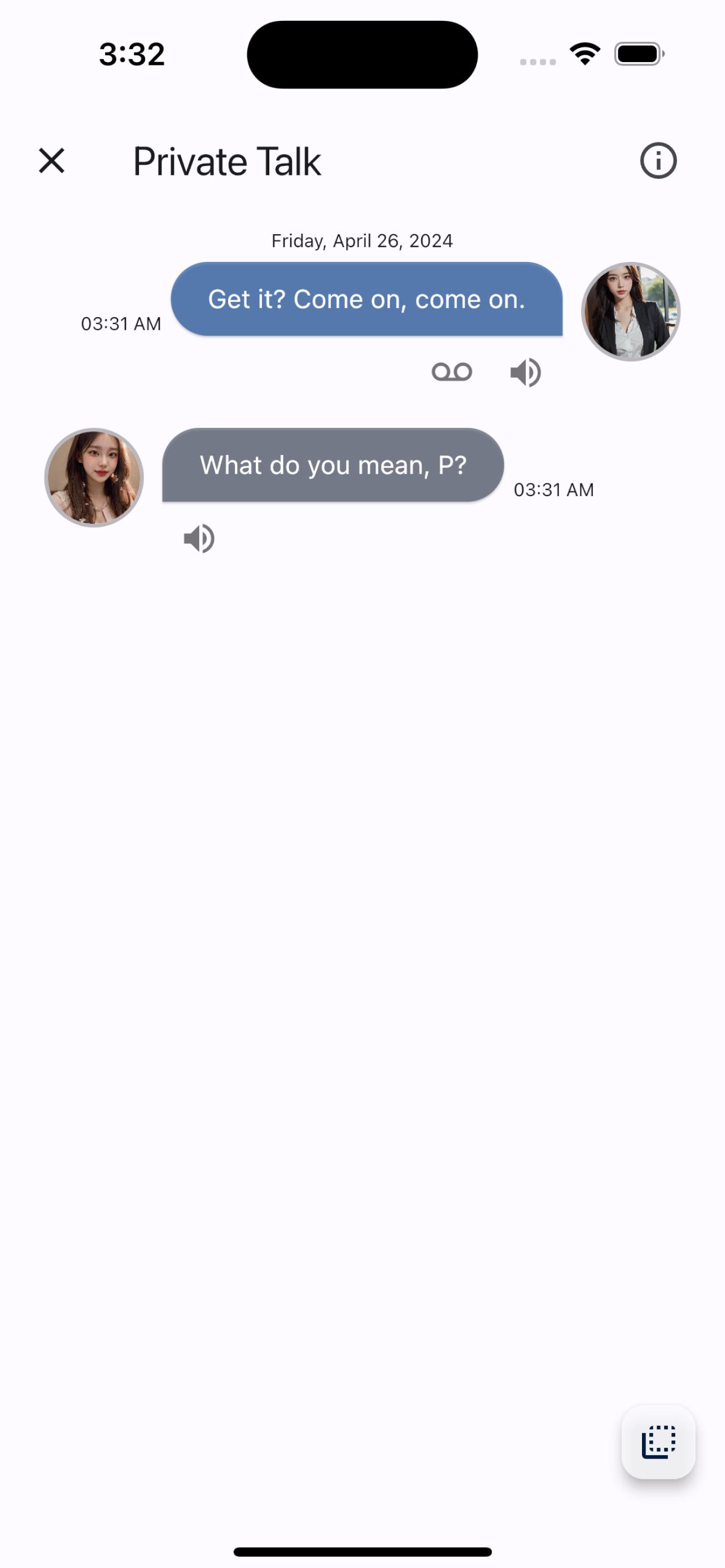Tap the 'Friday, April 26, 2024' date label
Image resolution: width=725 pixels, height=1568 pixels.
point(362,241)
